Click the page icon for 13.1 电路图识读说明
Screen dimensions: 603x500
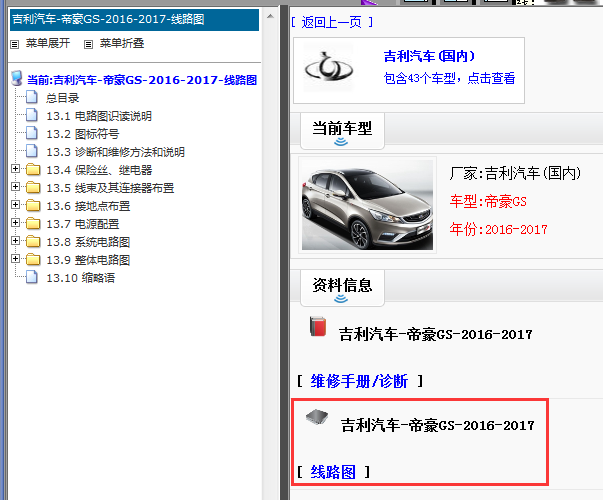(x=32, y=115)
